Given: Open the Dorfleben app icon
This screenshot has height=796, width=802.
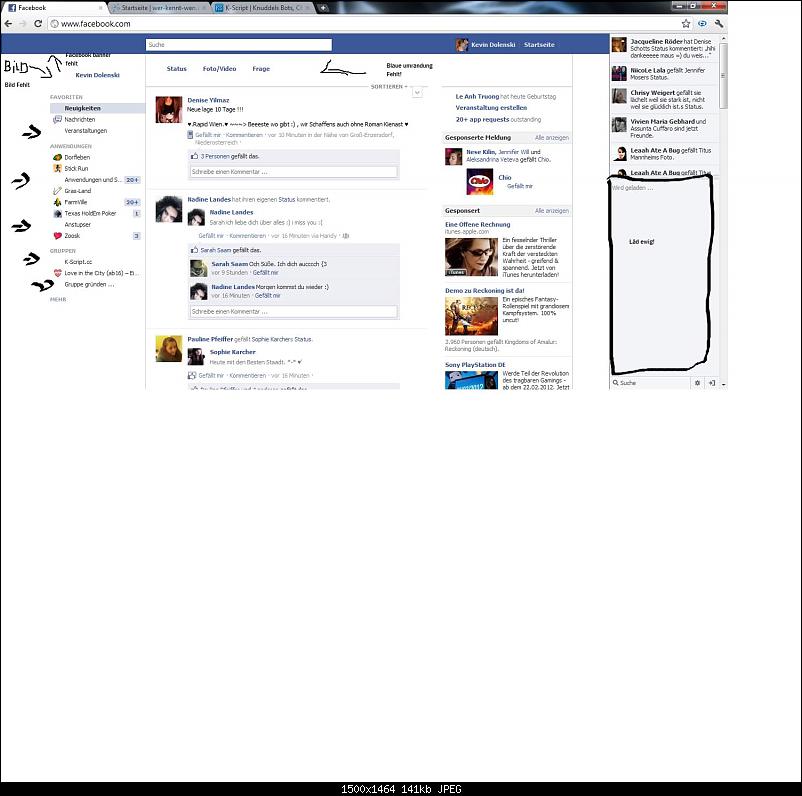Looking at the screenshot, I should click(57, 157).
